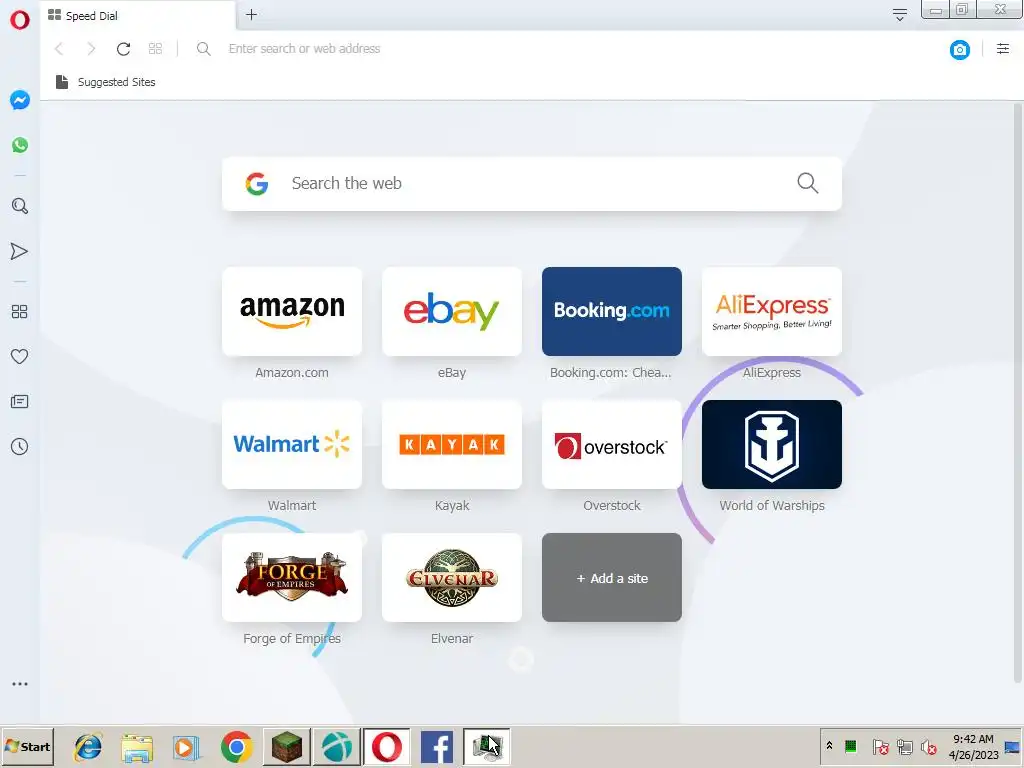The height and width of the screenshot is (768, 1024).
Task: Open the Opera main menu logo
Action: [20, 20]
